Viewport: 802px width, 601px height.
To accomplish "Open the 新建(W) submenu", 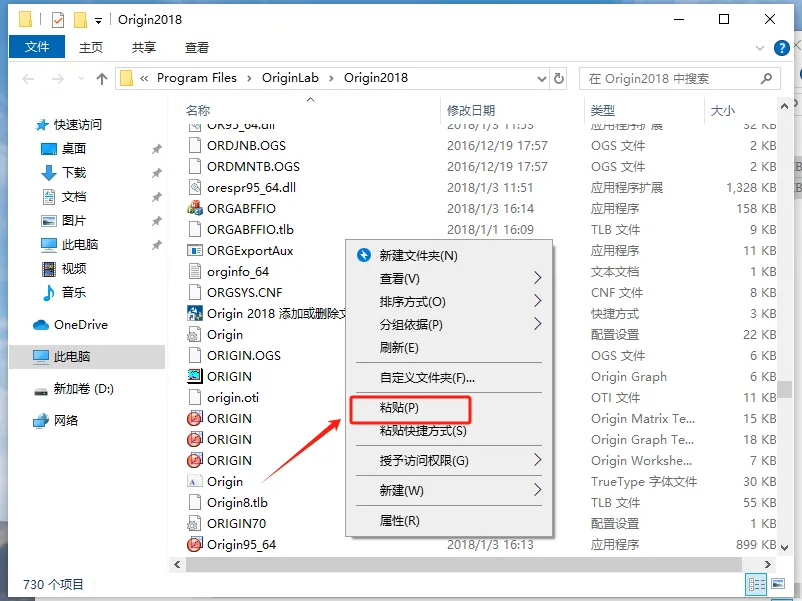I will coord(401,491).
